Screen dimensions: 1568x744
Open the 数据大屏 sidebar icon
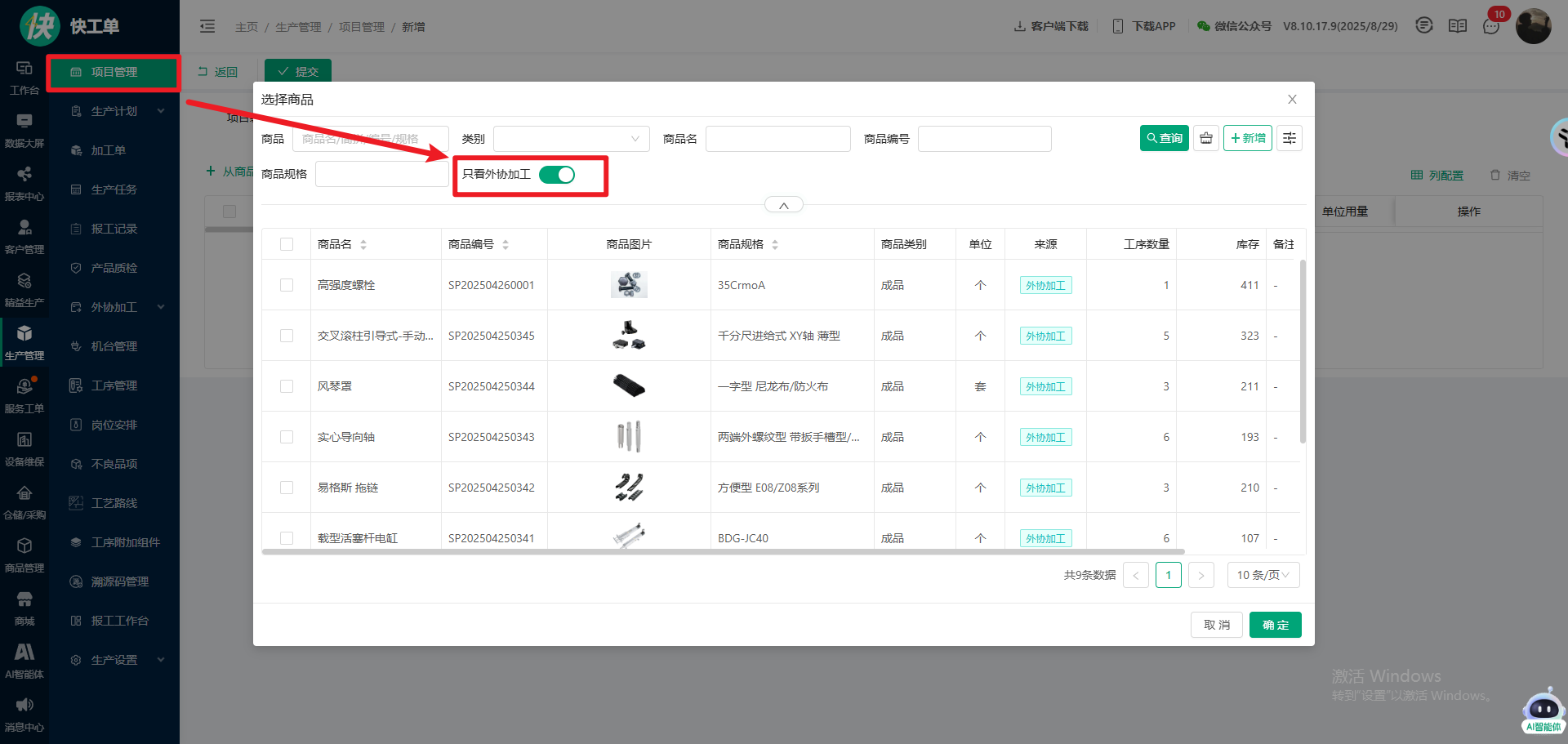(x=24, y=129)
